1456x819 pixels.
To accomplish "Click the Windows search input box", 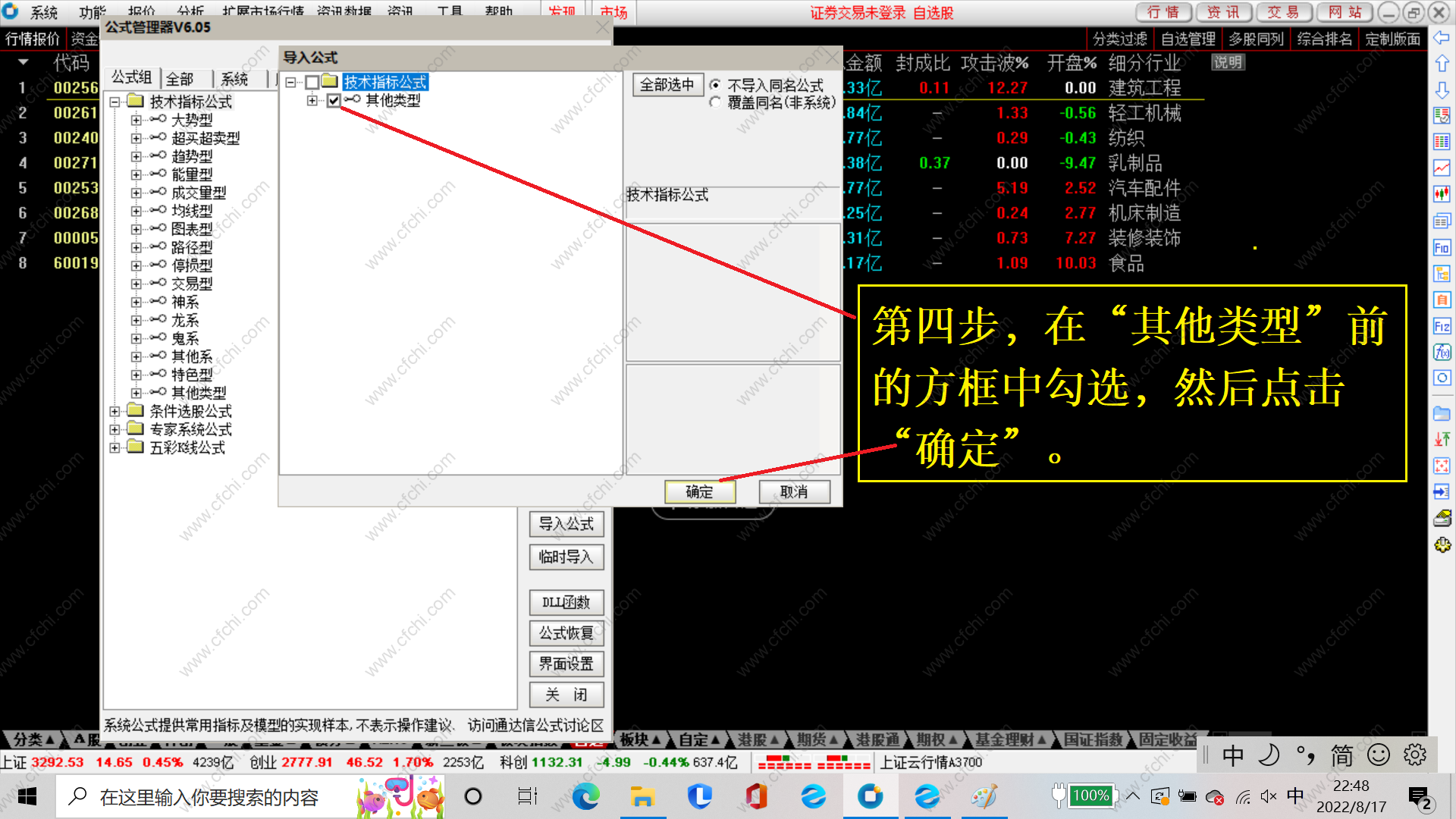I will (x=209, y=797).
